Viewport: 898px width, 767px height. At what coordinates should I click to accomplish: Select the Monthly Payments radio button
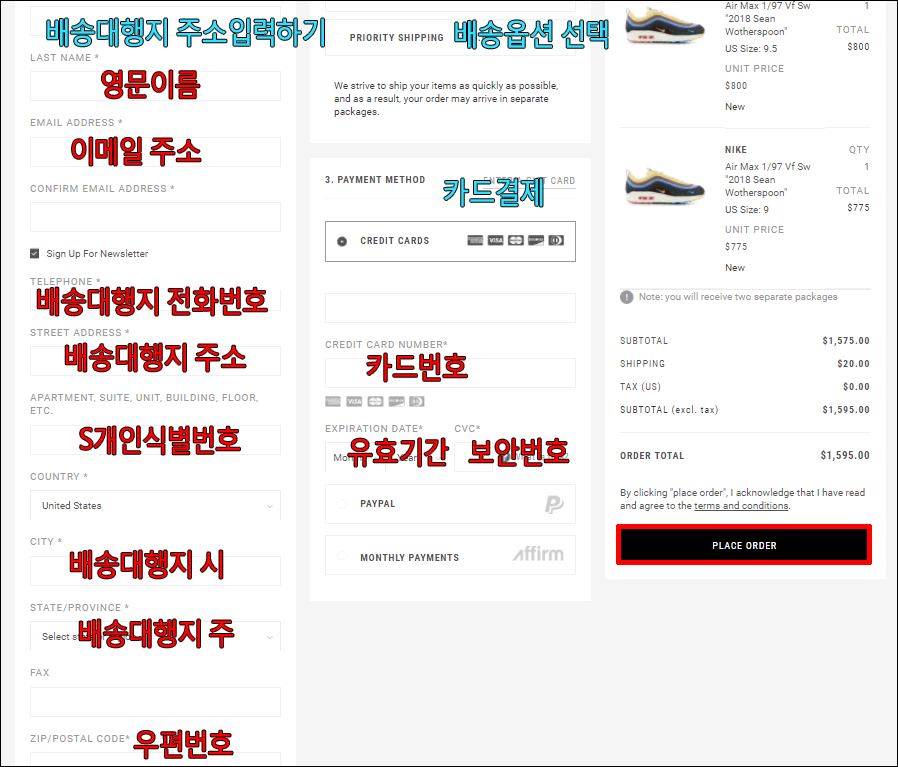(x=342, y=555)
